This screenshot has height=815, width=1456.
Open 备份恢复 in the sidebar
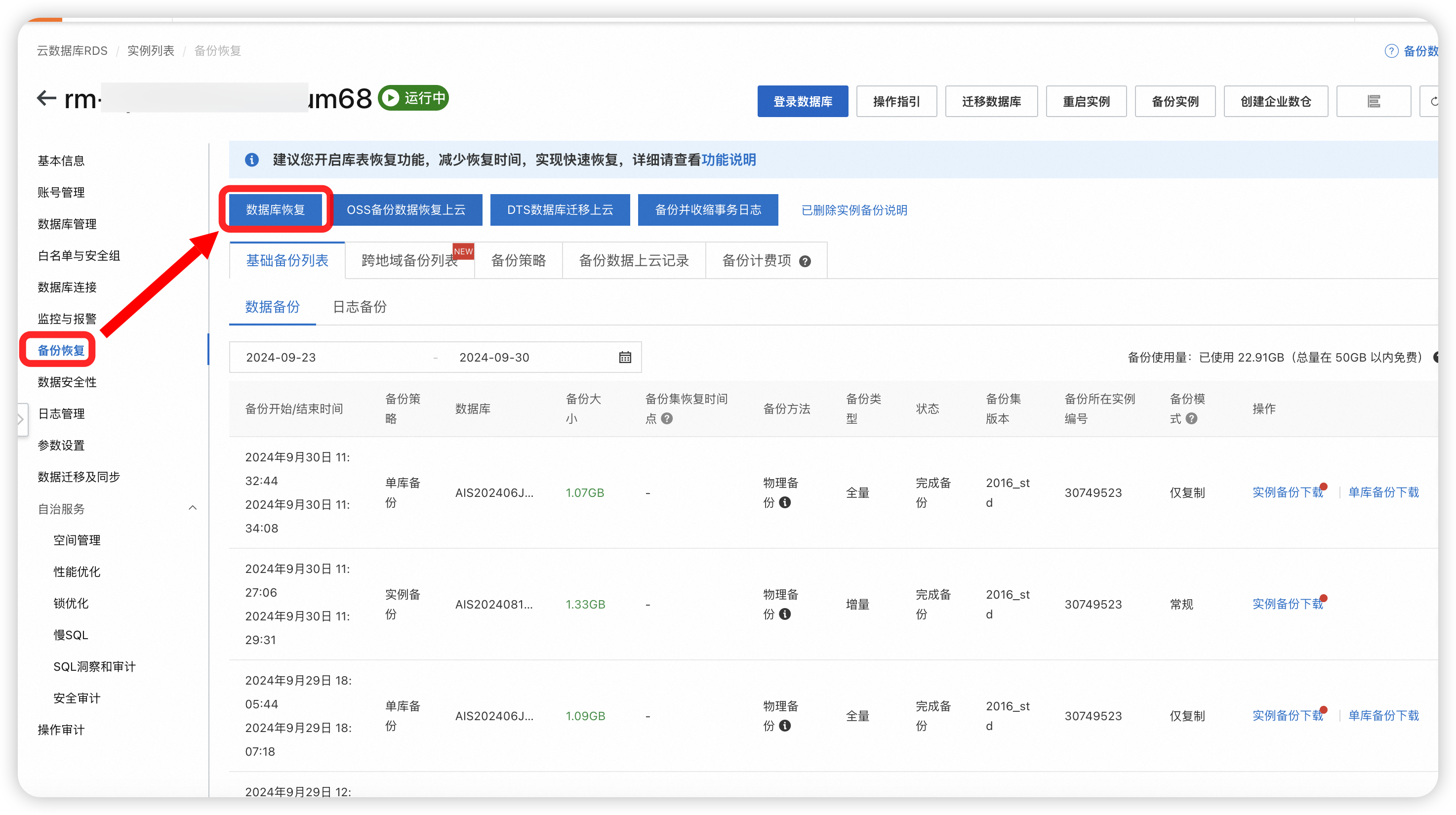pyautogui.click(x=61, y=350)
